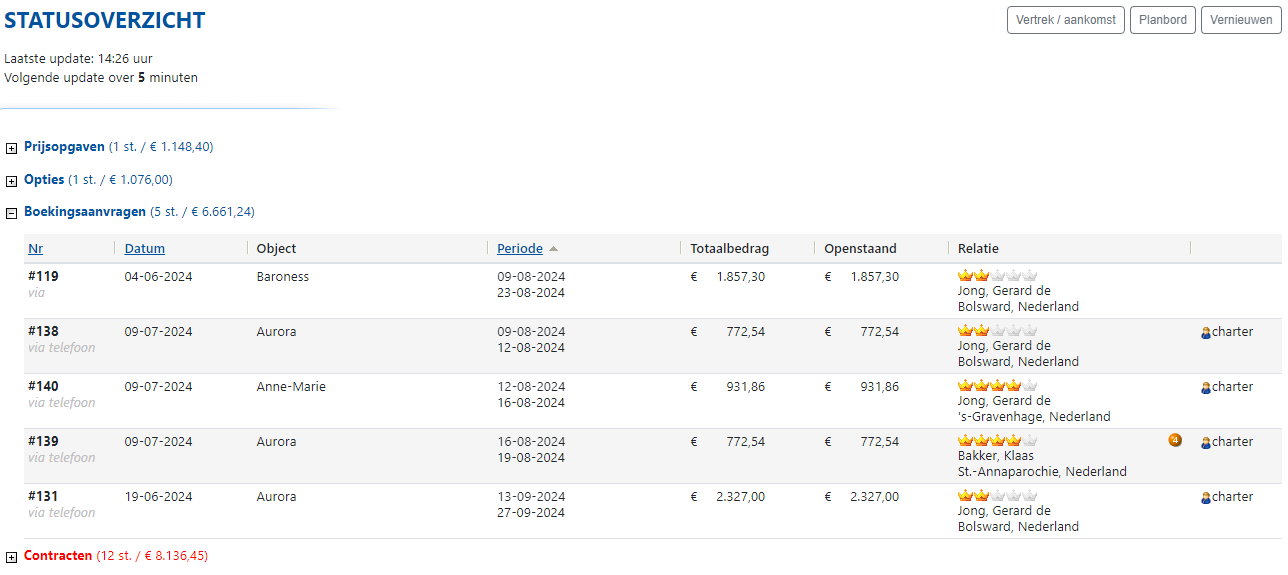
Task: Click the charter user icon in row #140
Action: tap(1206, 388)
